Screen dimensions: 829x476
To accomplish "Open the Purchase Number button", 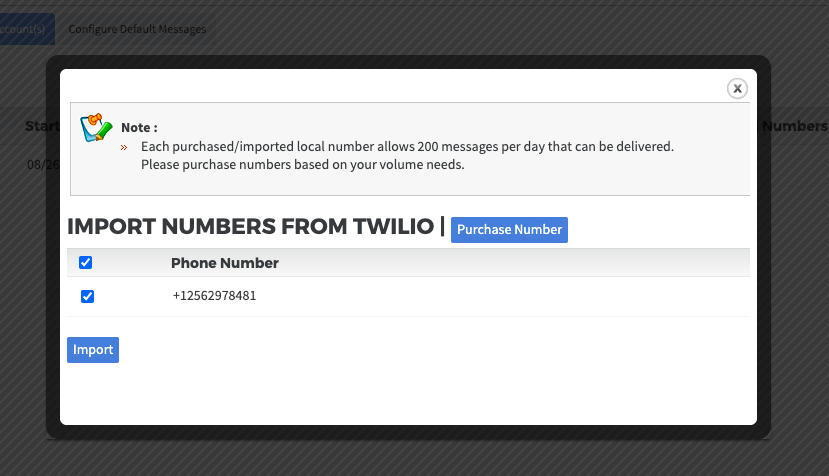I will (509, 230).
